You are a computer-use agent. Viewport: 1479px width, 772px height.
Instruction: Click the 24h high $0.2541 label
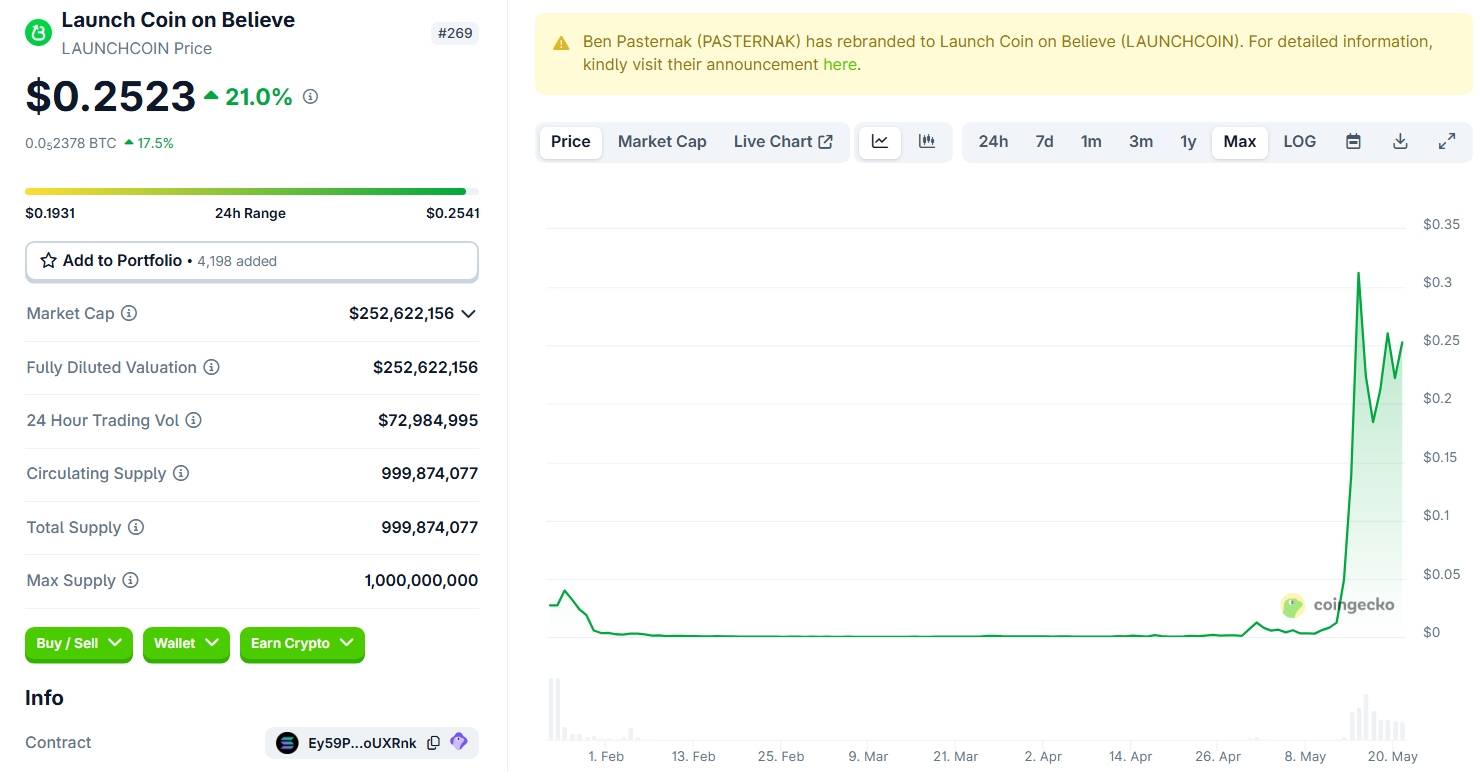[x=453, y=213]
